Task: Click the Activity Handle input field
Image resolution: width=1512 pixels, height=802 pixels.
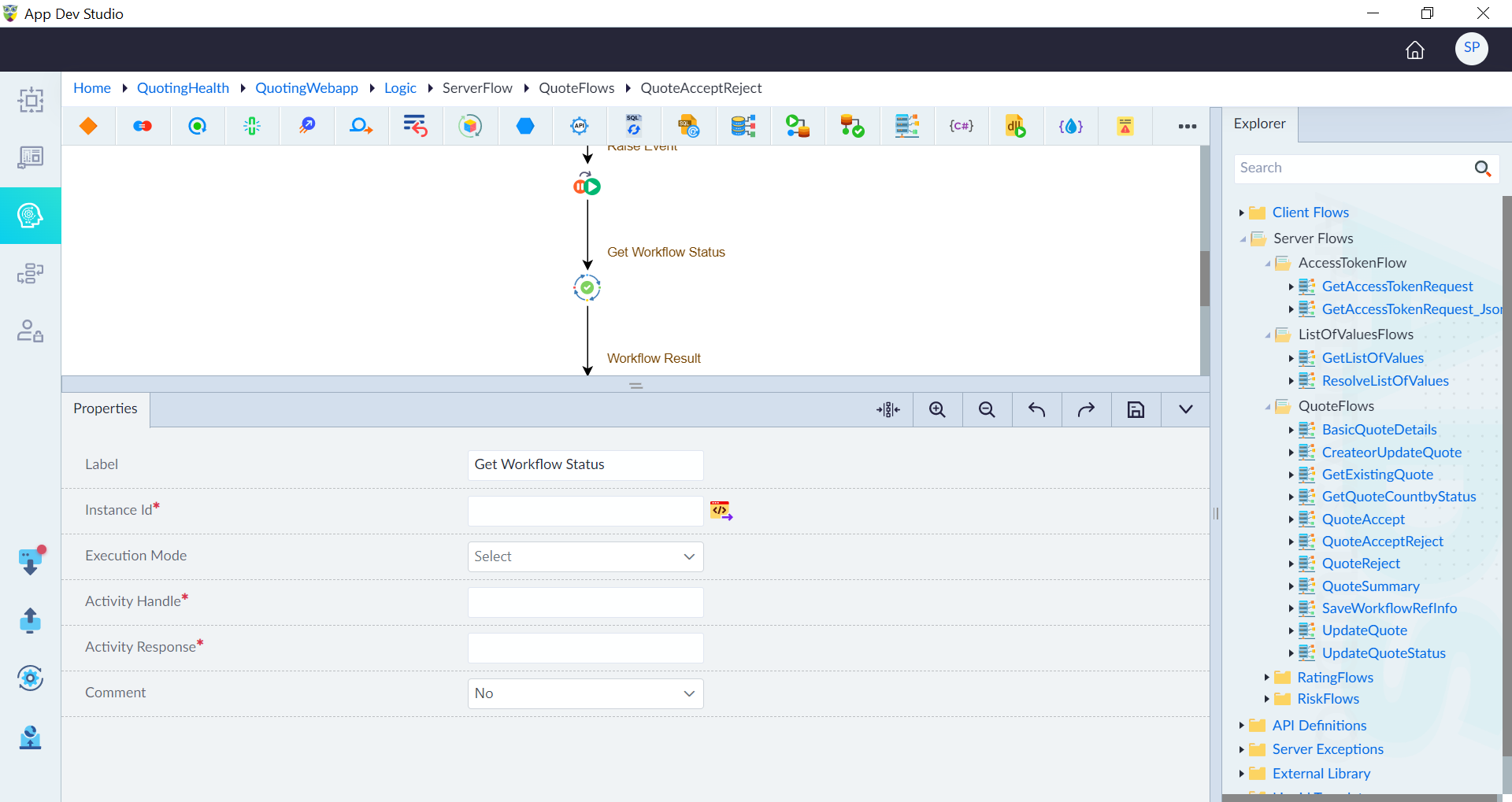Action: click(x=585, y=602)
